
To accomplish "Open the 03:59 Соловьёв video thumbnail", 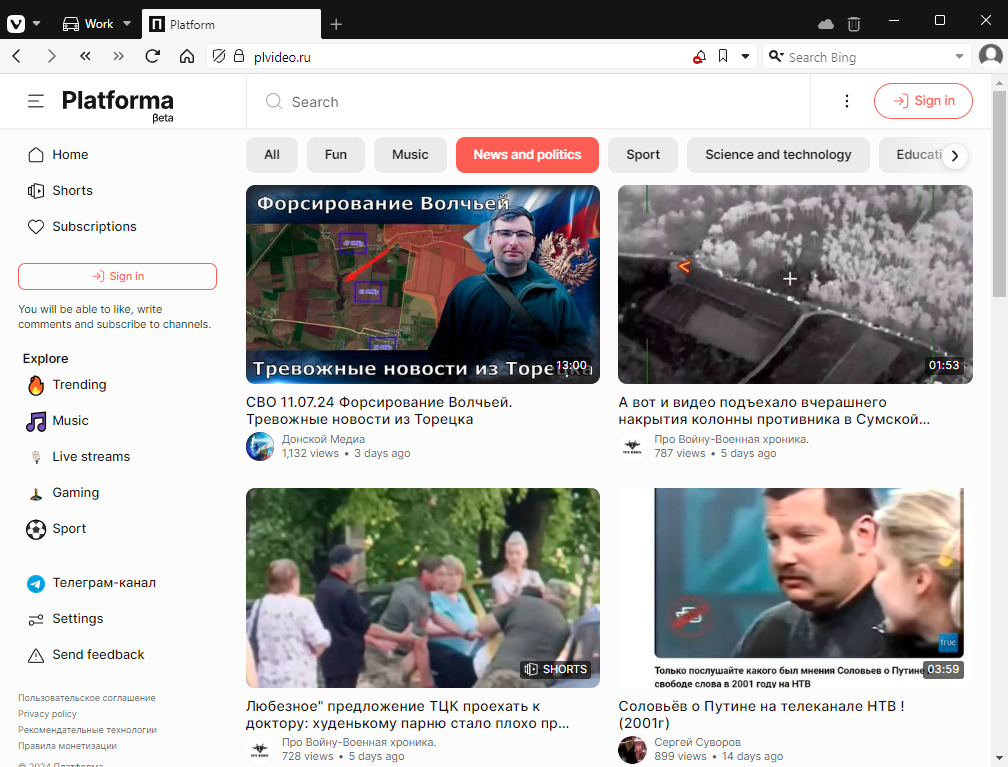I will pyautogui.click(x=795, y=588).
